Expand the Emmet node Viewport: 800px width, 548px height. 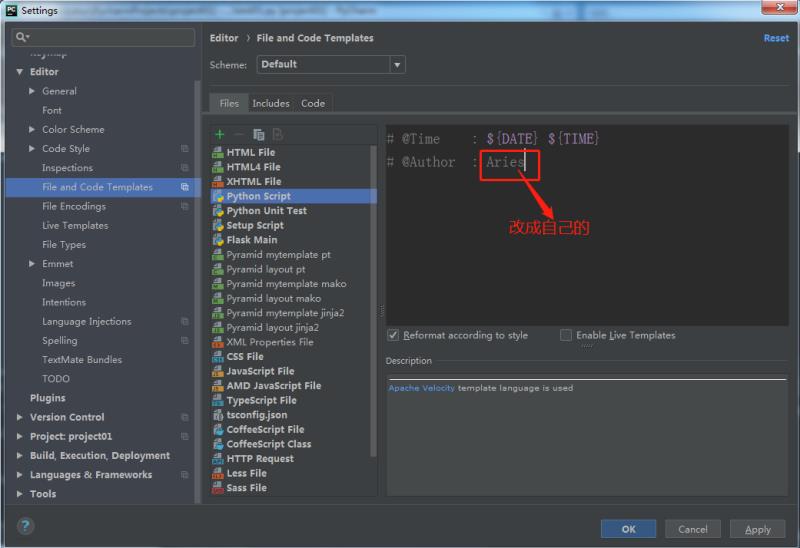click(32, 264)
